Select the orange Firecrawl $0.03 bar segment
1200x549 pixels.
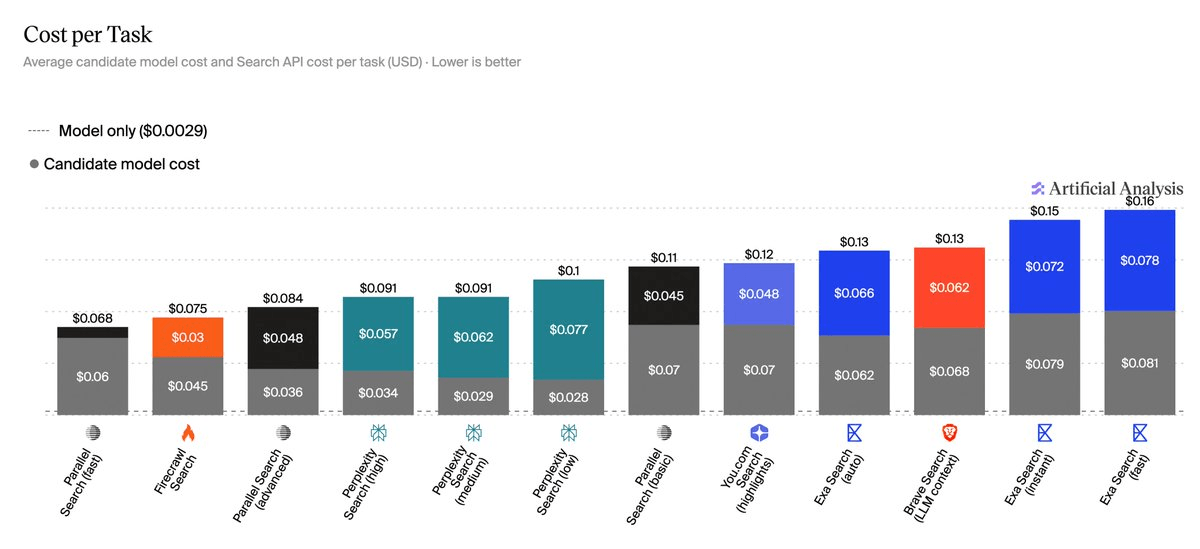click(187, 337)
